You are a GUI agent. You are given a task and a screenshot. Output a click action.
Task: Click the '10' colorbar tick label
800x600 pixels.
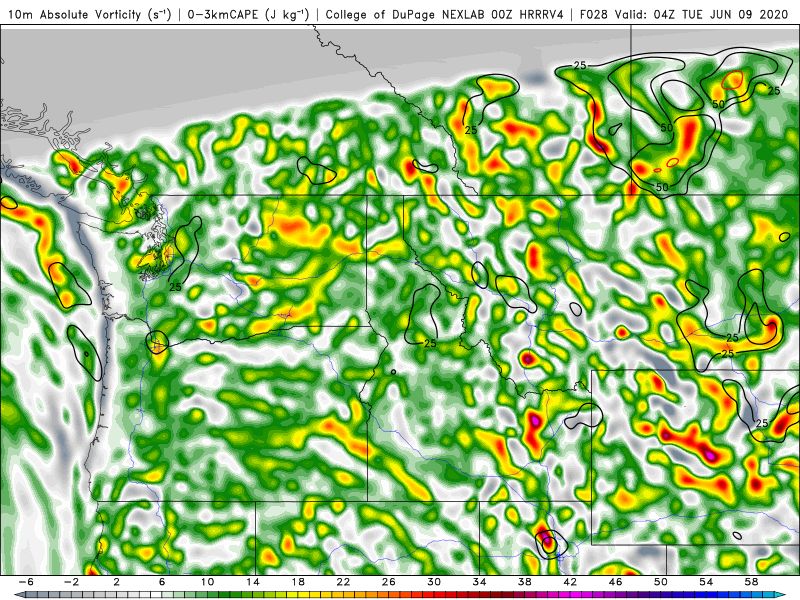(x=207, y=582)
